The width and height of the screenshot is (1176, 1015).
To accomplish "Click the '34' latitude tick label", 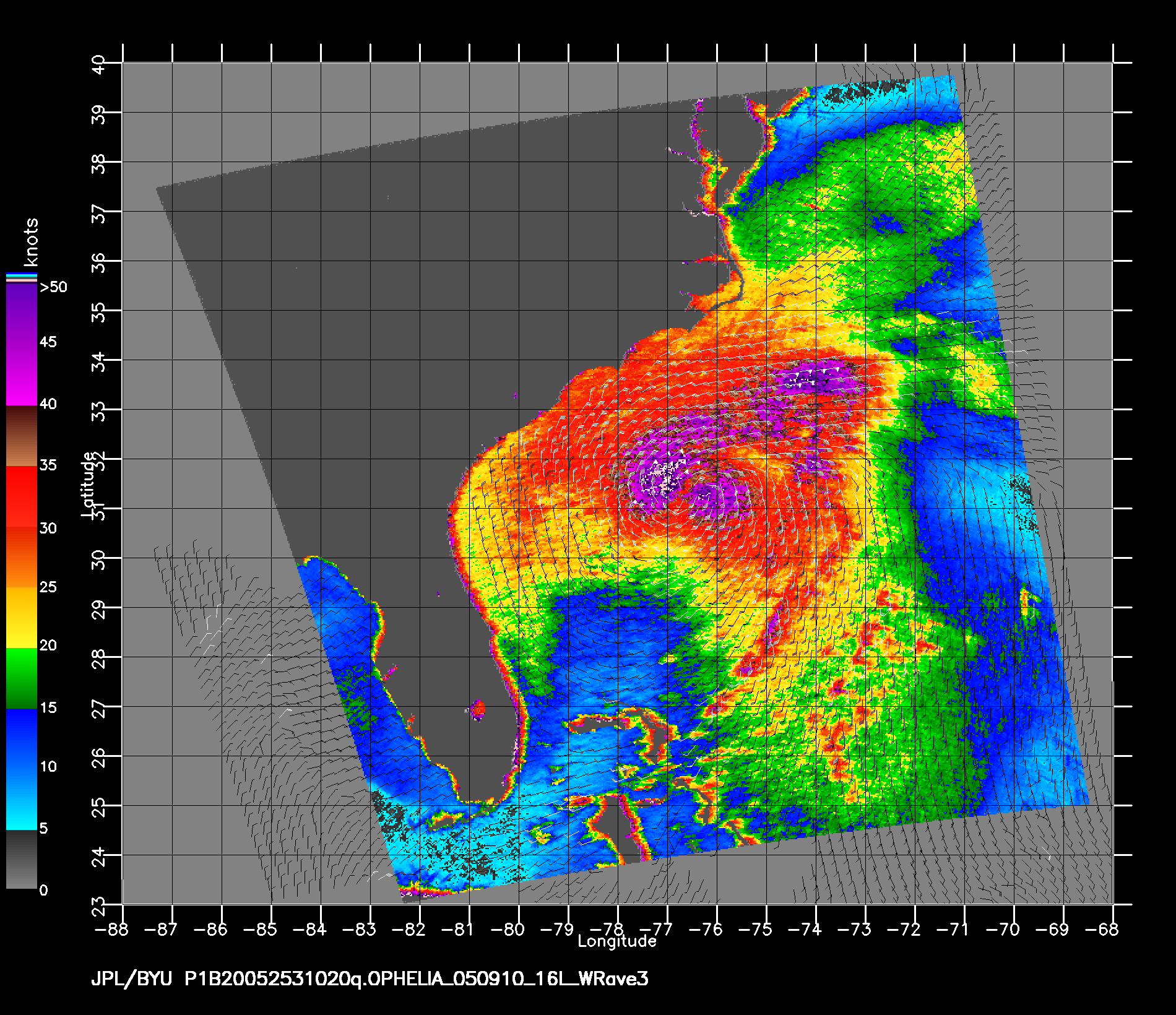I will (99, 361).
